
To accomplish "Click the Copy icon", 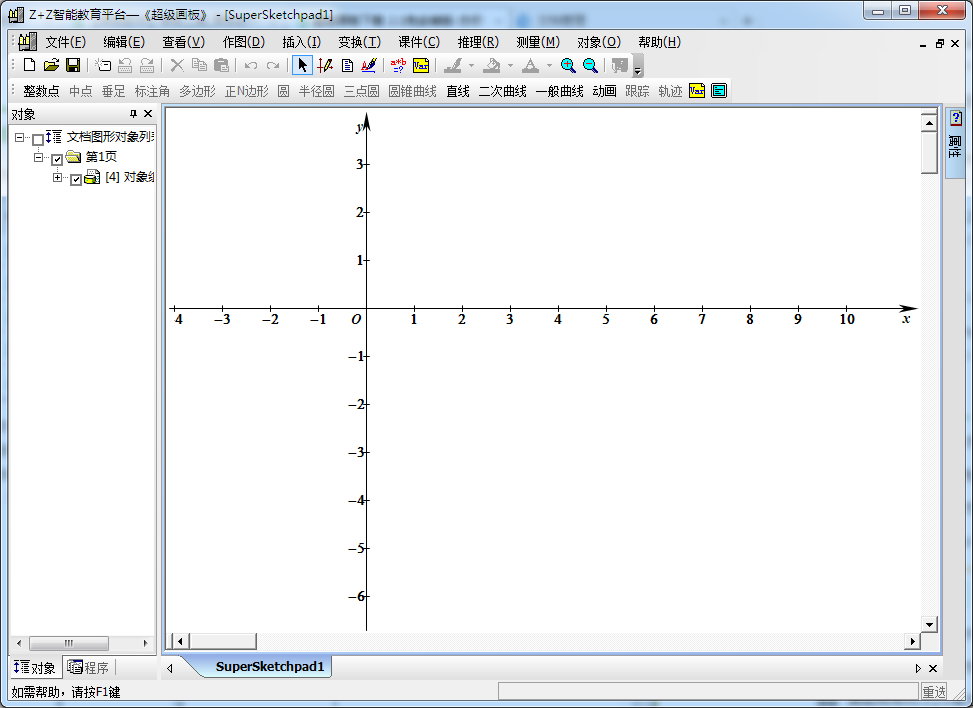I will pyautogui.click(x=199, y=65).
